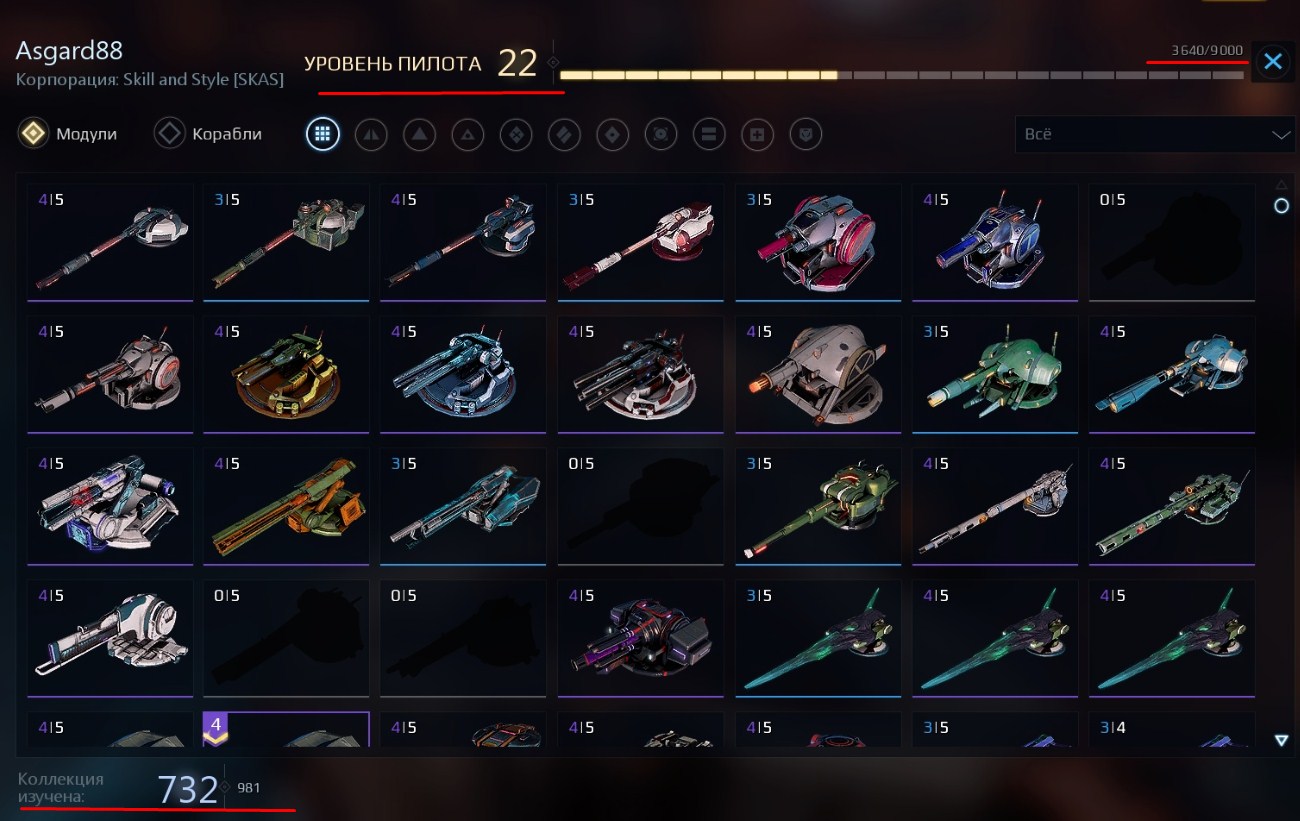Click the Asgard88 pilot name

pyautogui.click(x=69, y=50)
